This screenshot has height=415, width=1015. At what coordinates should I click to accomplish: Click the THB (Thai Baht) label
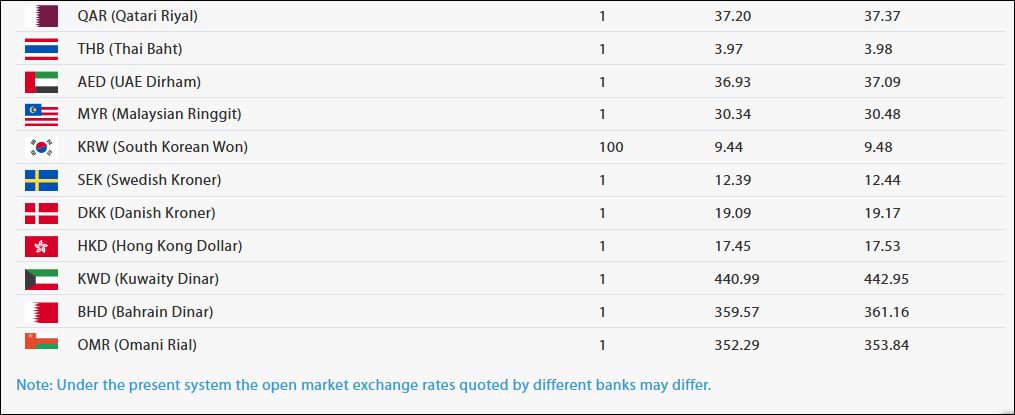[x=130, y=49]
